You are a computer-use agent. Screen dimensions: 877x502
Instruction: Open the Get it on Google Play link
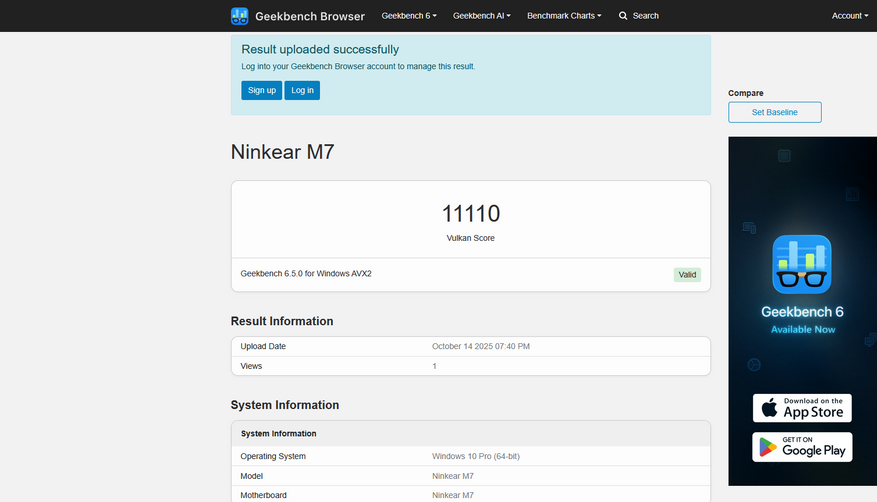(802, 447)
